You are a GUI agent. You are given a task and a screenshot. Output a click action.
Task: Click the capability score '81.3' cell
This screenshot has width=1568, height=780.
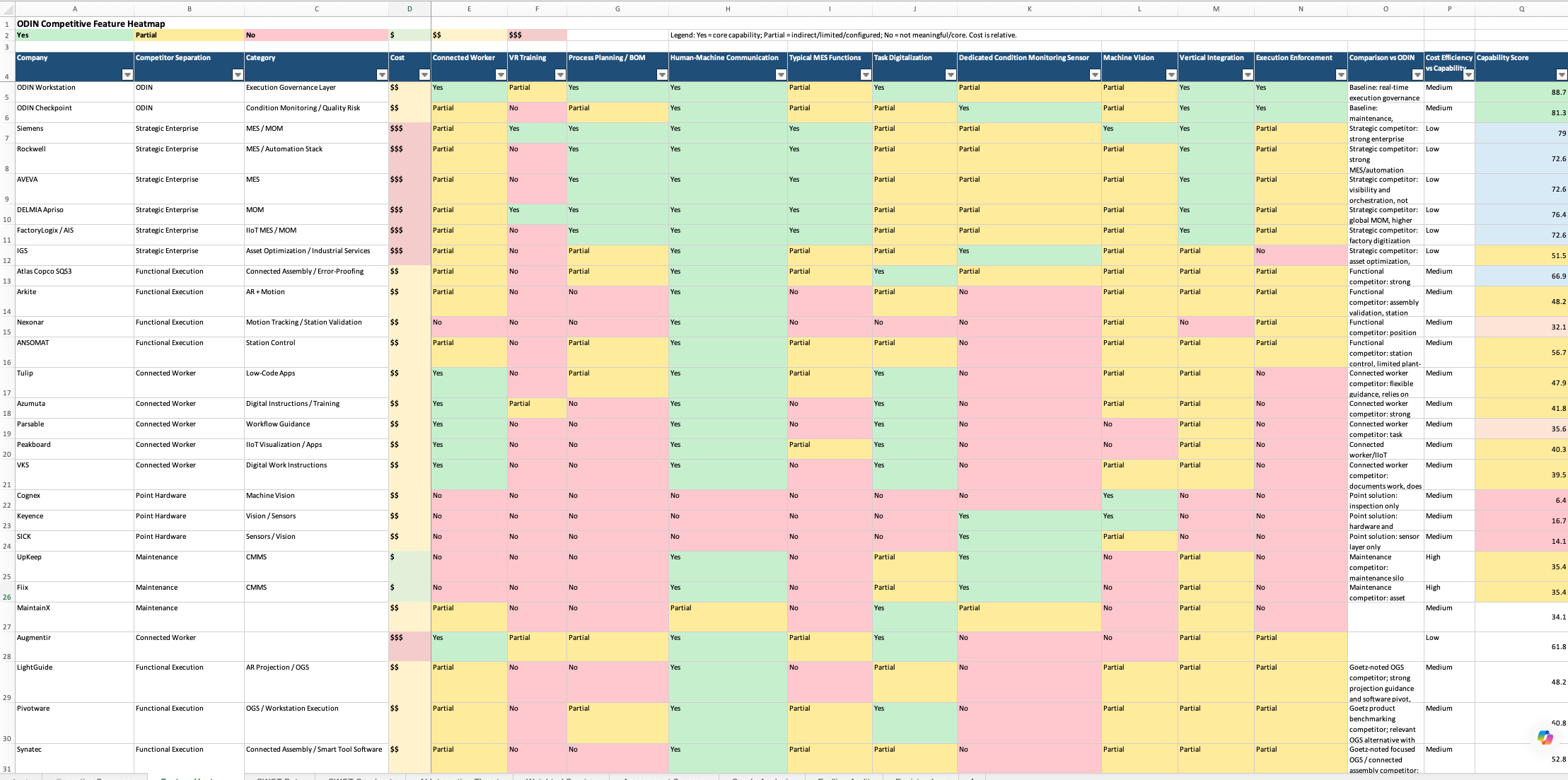click(1521, 112)
